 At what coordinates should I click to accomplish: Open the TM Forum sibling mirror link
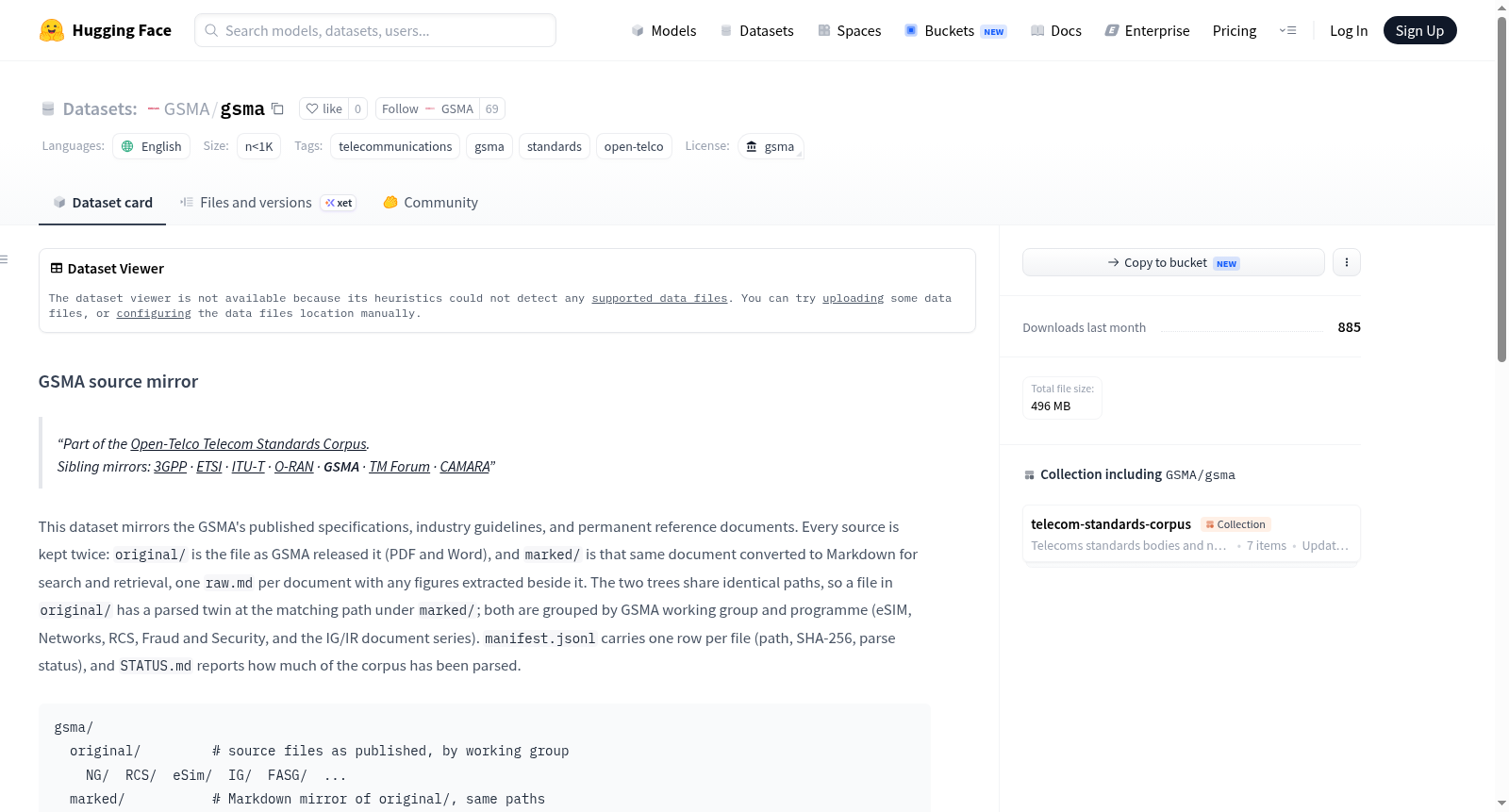point(400,467)
